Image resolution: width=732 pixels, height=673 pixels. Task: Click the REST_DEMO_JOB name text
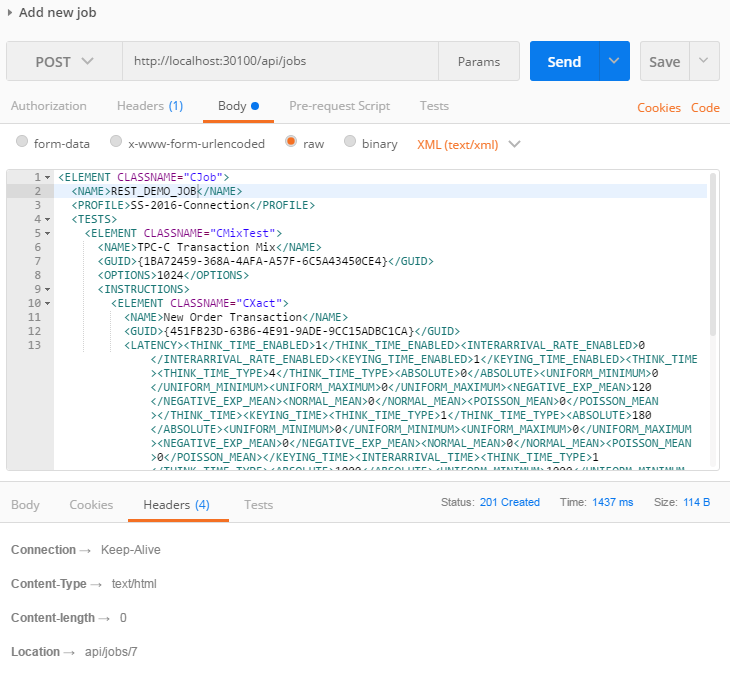click(154, 191)
